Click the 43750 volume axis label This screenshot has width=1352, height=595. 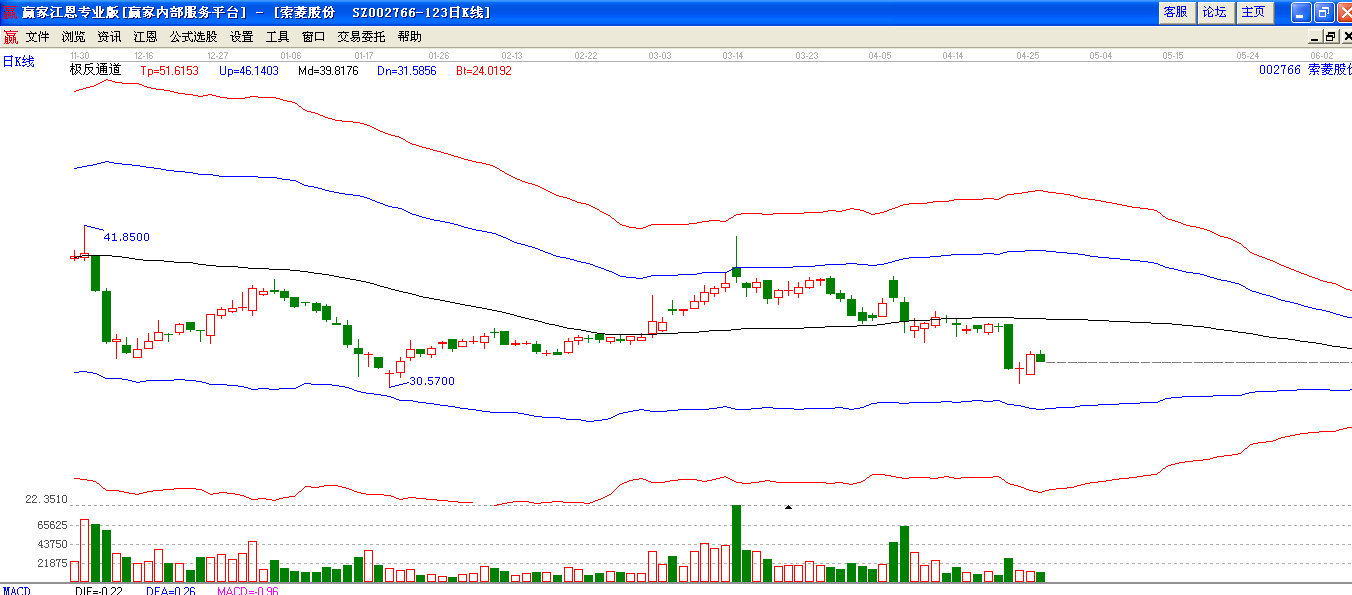click(x=52, y=544)
